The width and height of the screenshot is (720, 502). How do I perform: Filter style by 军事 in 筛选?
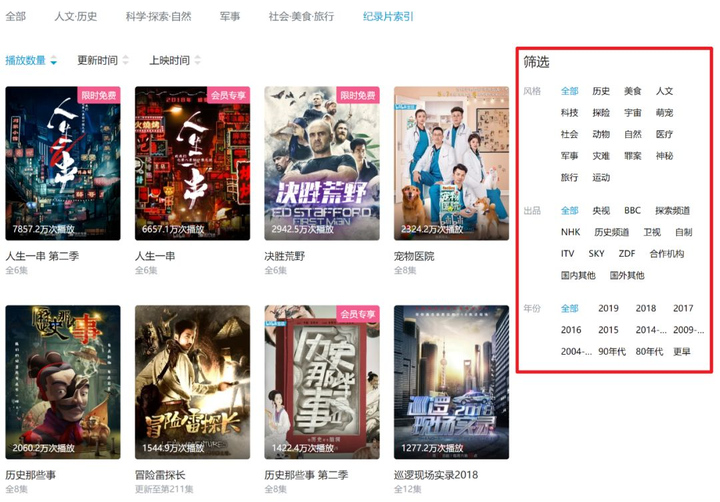[569, 156]
